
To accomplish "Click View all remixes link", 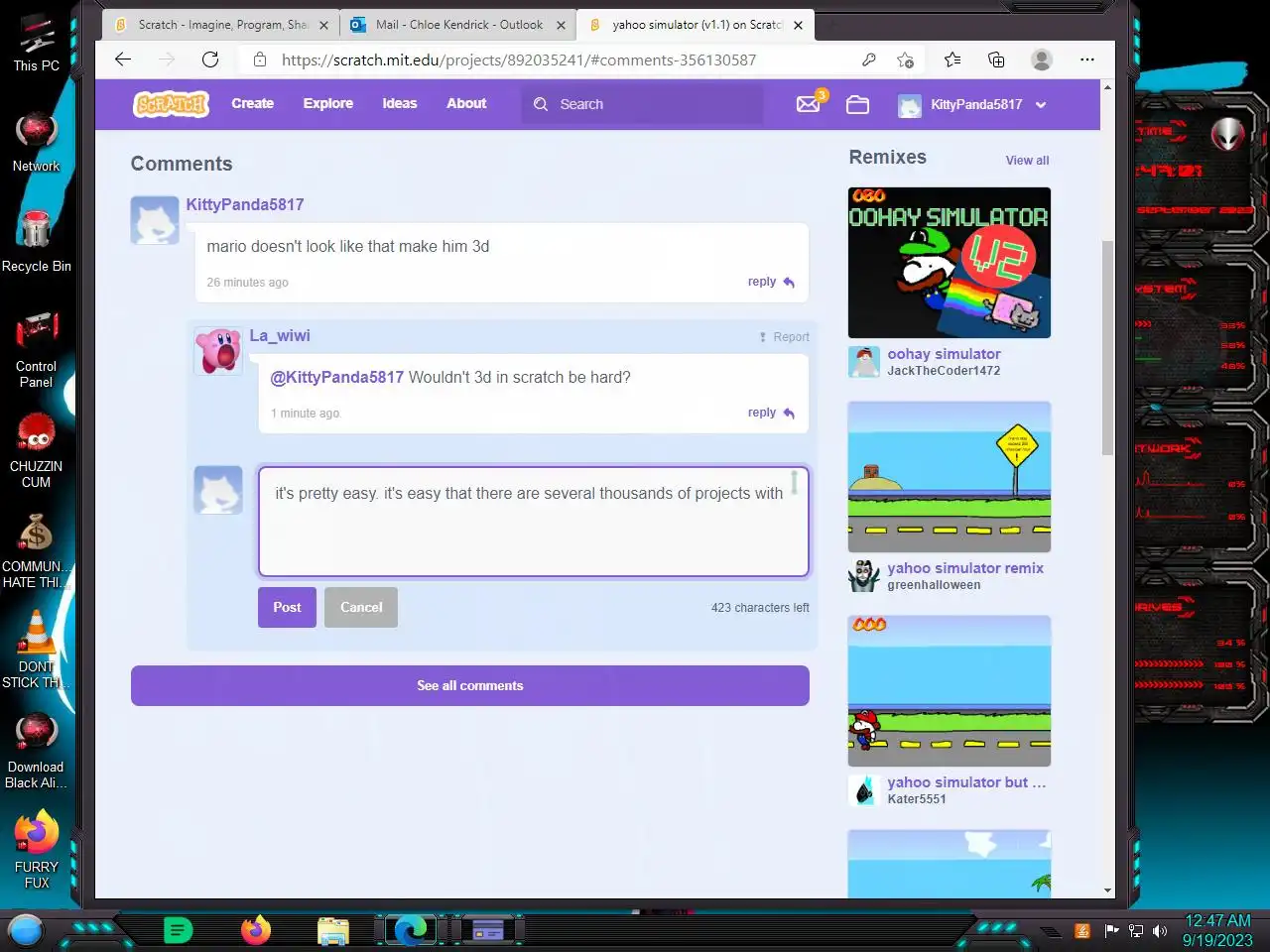I will pyautogui.click(x=1027, y=160).
